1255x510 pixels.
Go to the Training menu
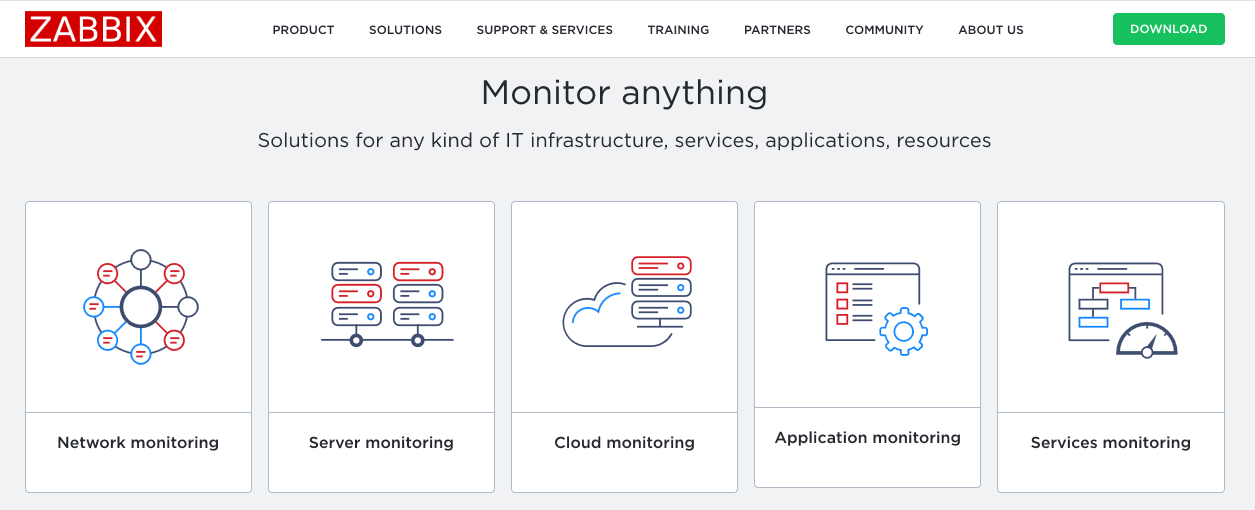[678, 30]
